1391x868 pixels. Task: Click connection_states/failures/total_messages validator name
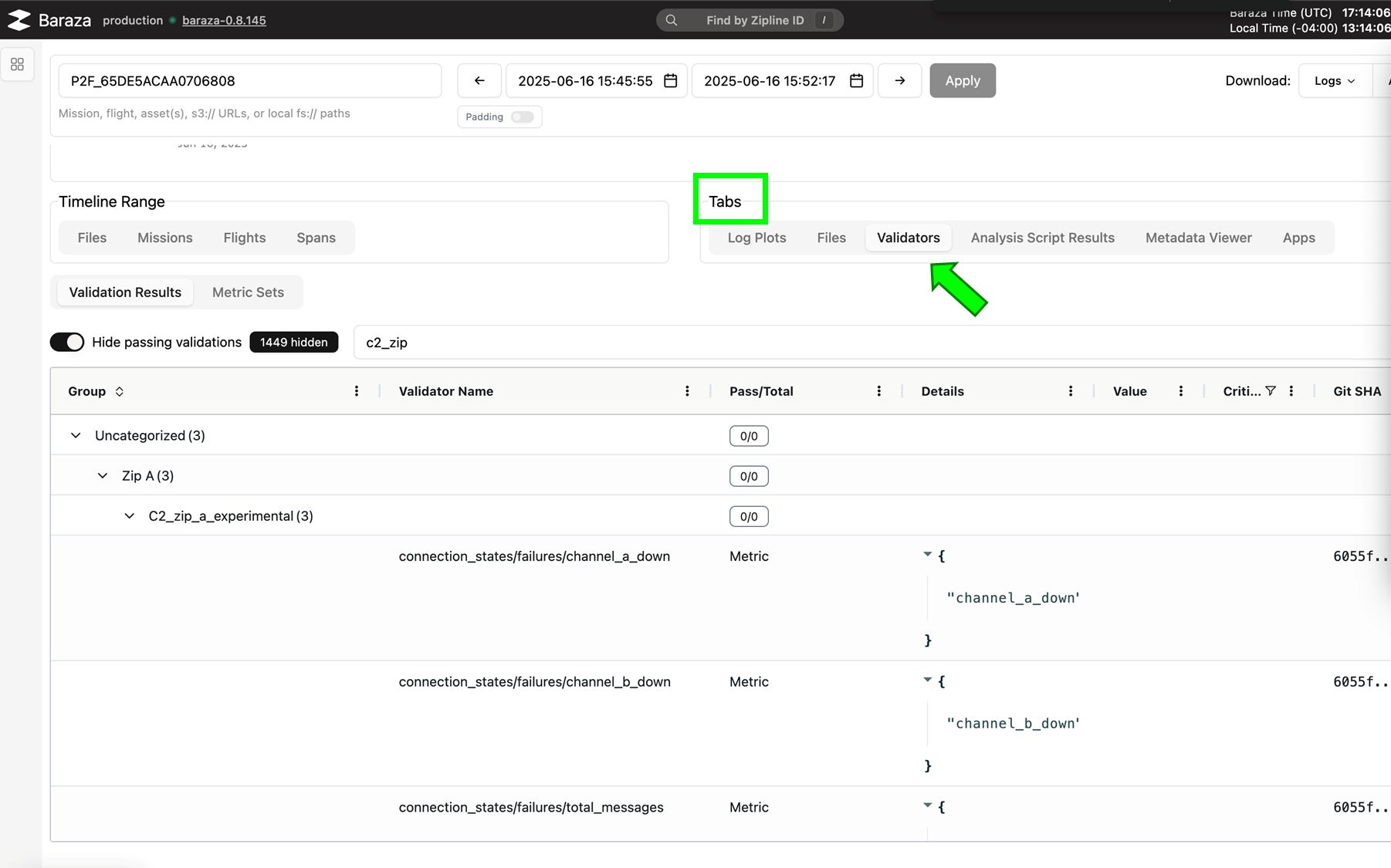click(531, 807)
